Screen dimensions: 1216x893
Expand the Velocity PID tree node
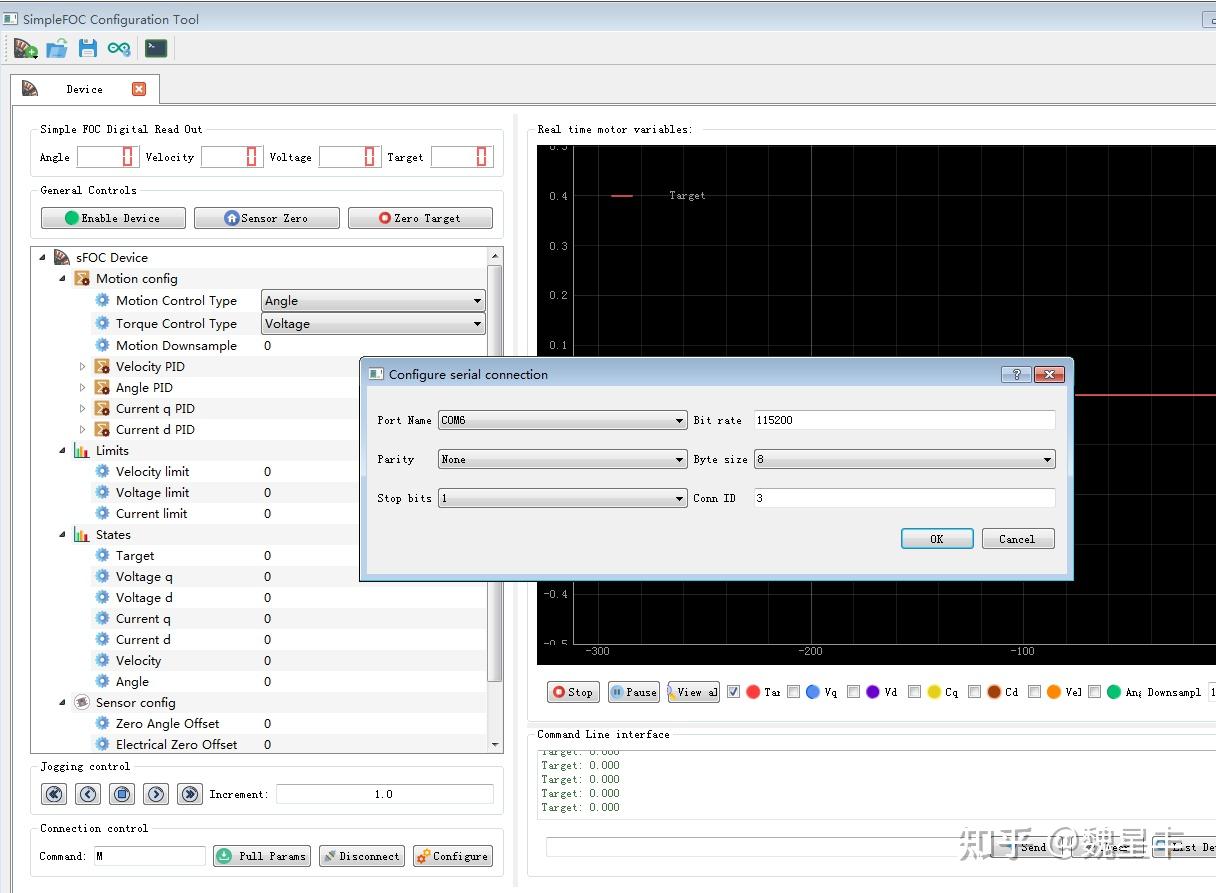pyautogui.click(x=83, y=367)
